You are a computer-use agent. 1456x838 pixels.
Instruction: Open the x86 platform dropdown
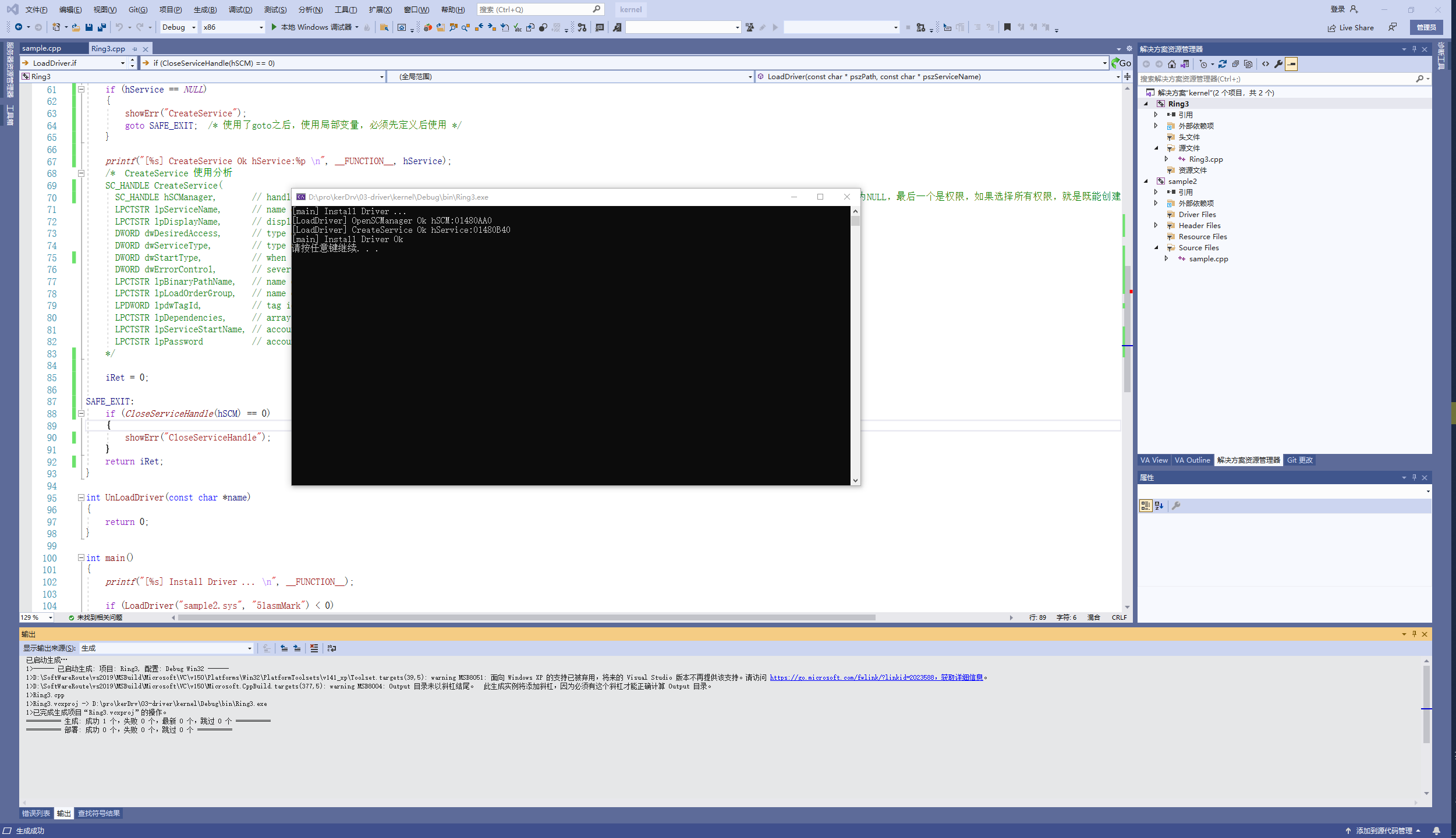click(x=233, y=27)
